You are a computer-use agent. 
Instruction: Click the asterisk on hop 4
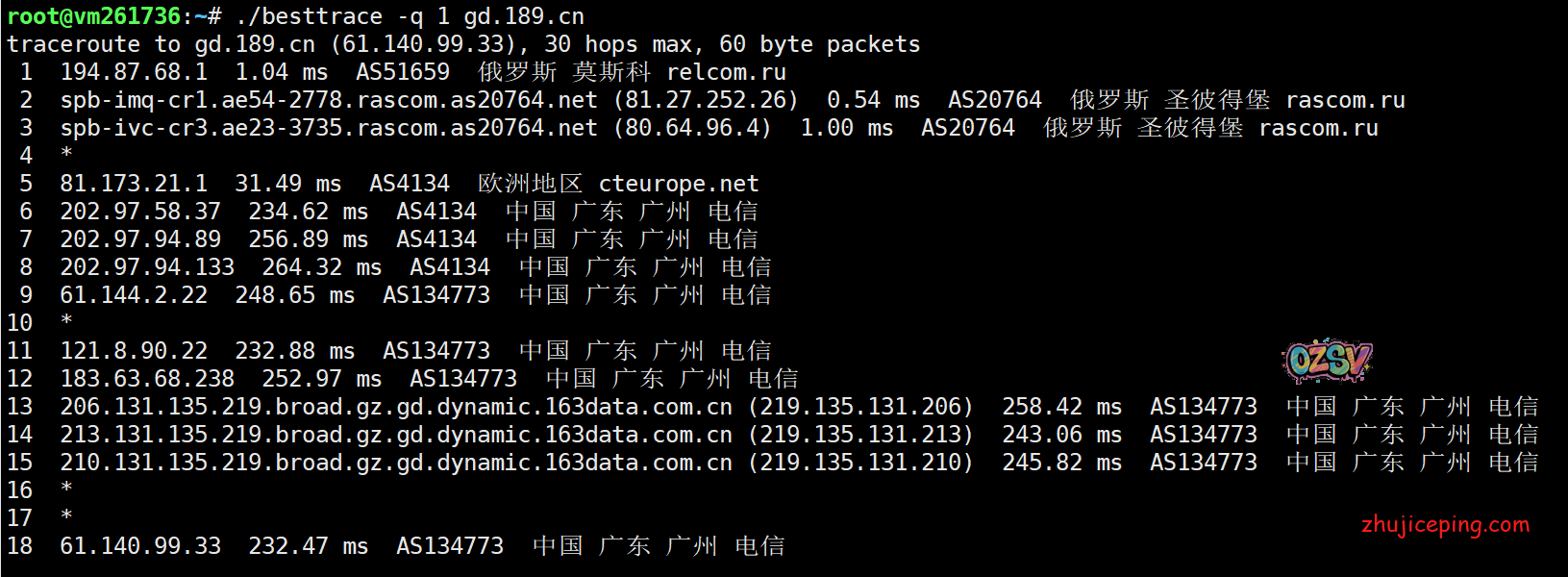(x=66, y=155)
